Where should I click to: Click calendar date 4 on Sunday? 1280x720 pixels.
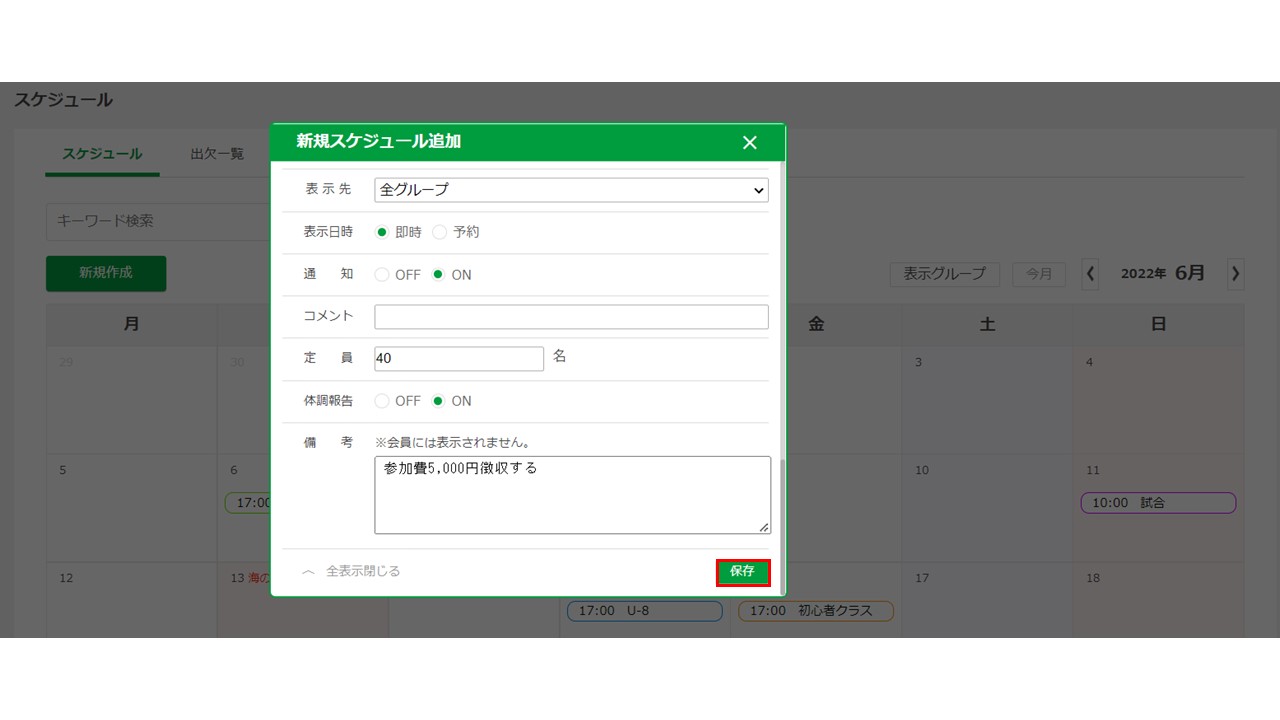point(1090,362)
